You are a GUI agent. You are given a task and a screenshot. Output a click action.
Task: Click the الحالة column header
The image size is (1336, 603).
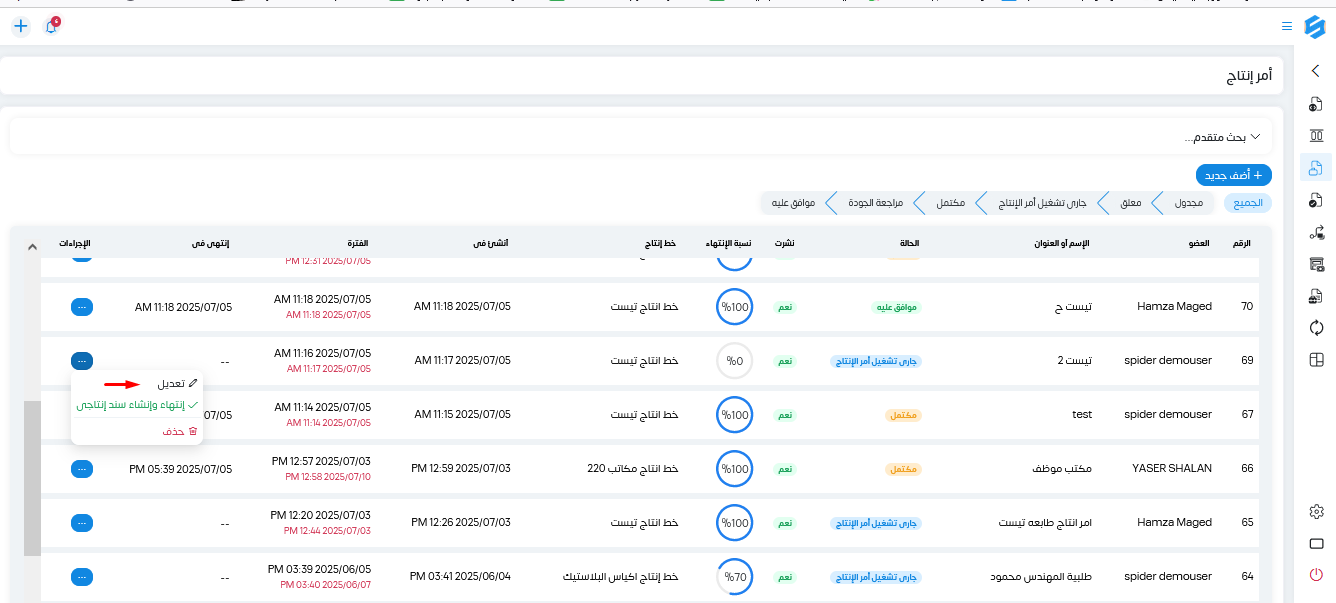(910, 244)
